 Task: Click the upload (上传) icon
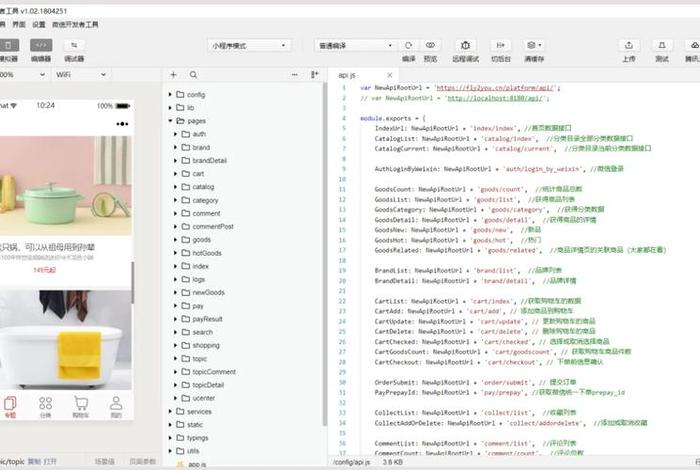point(628,45)
